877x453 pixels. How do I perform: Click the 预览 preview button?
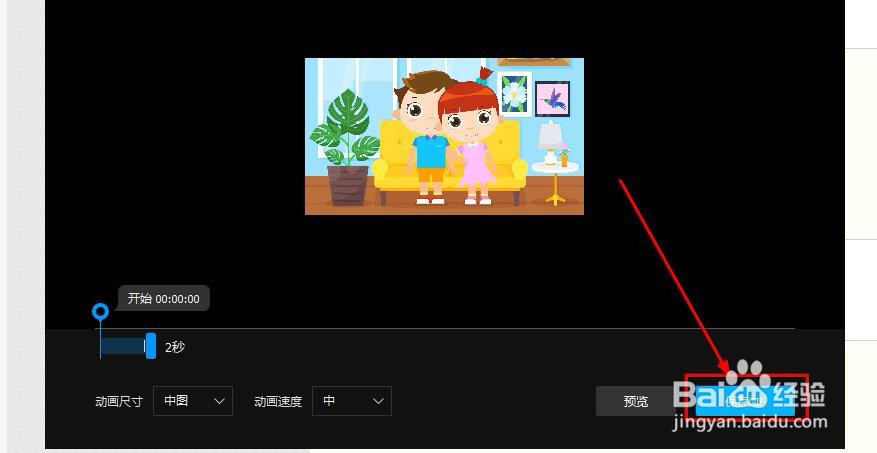point(636,401)
